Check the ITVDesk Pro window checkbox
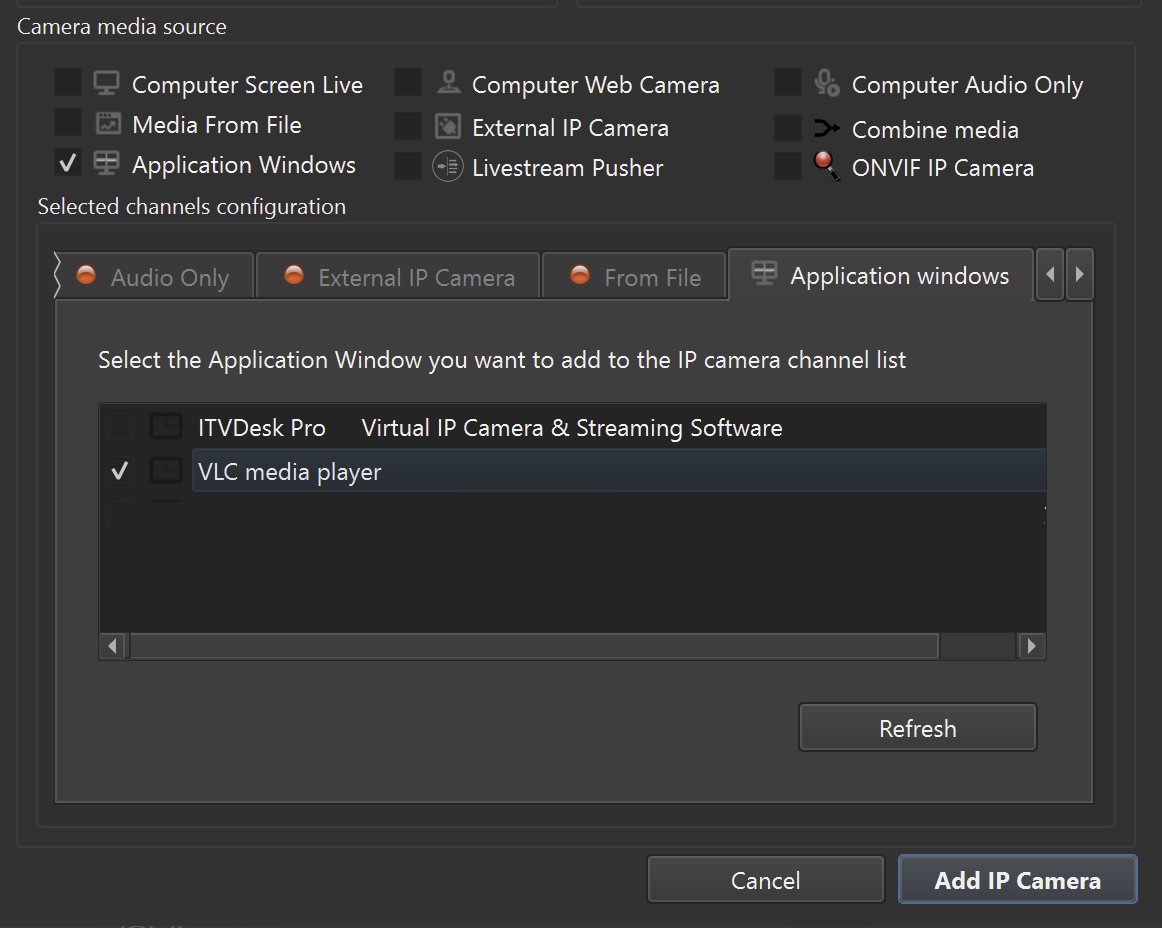This screenshot has width=1162, height=928. click(x=120, y=428)
